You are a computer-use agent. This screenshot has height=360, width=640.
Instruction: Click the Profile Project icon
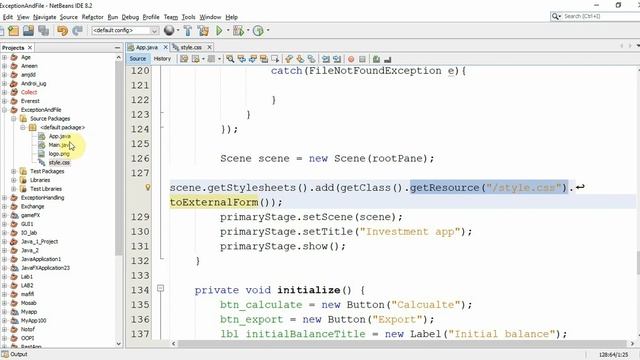point(258,31)
